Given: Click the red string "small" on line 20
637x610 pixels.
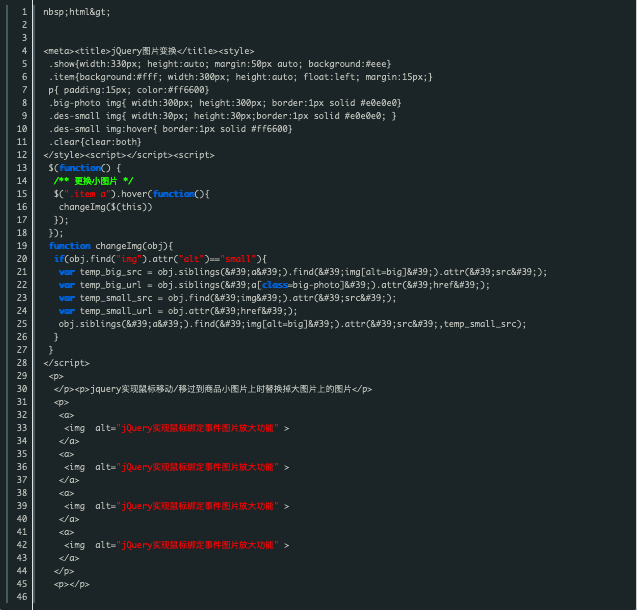Looking at the screenshot, I should click(x=238, y=259).
